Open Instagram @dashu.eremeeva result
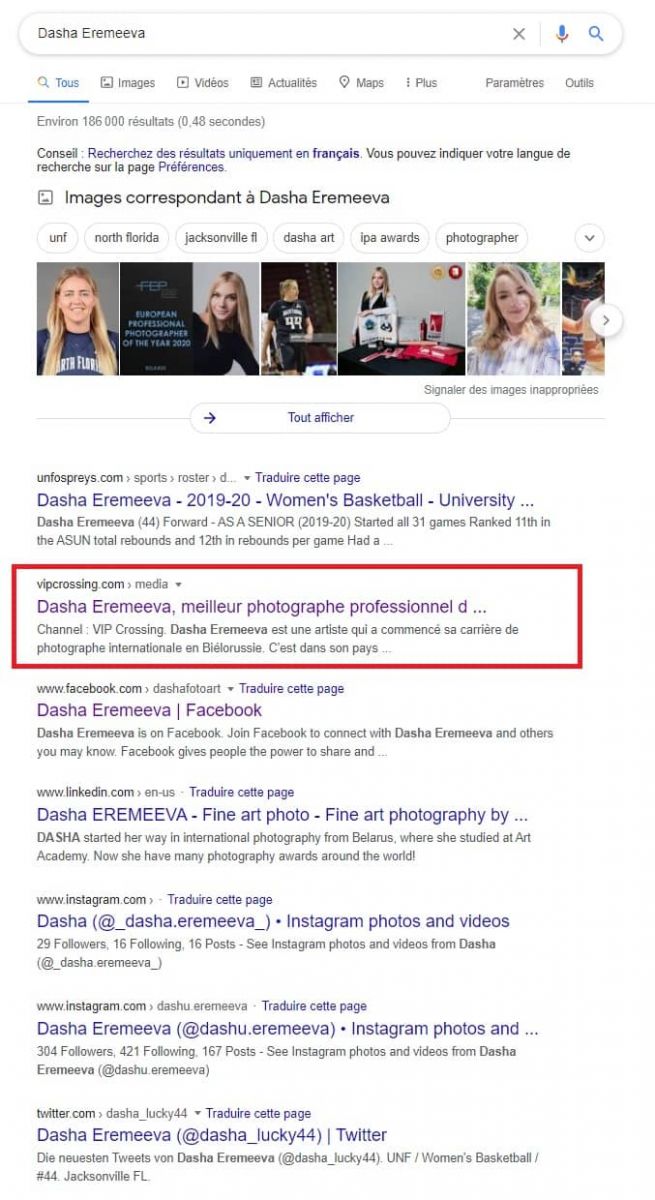 [288, 1028]
